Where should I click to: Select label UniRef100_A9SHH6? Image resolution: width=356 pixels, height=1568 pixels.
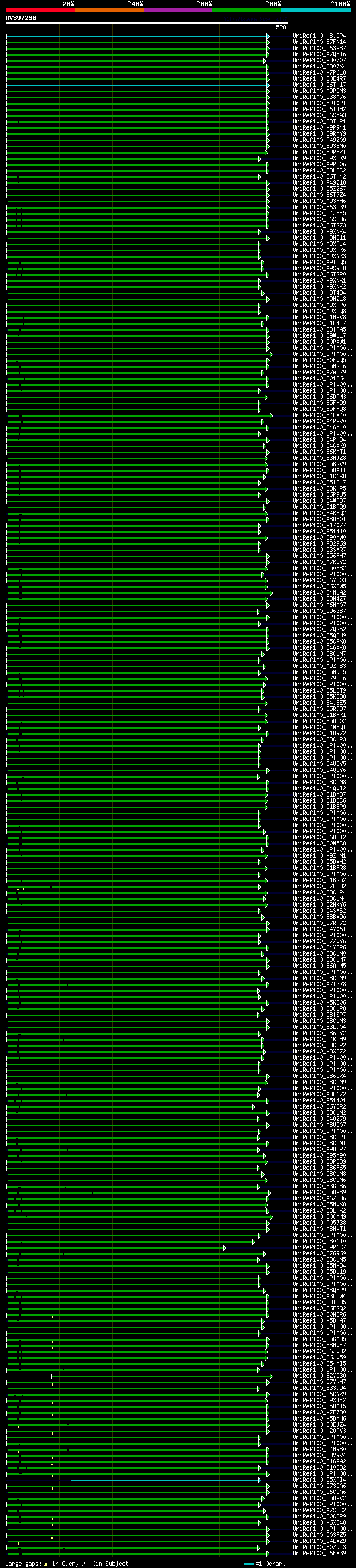pyautogui.click(x=319, y=201)
